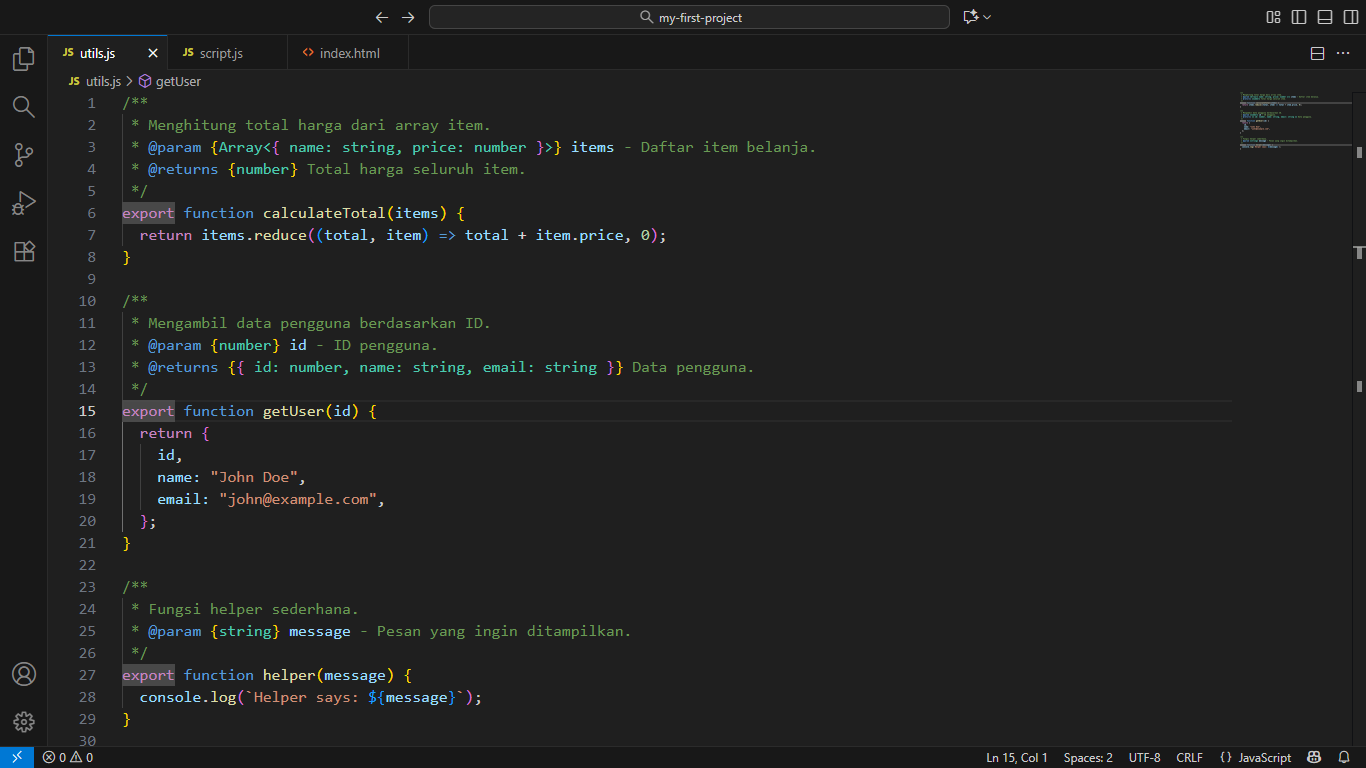Open the Source Control view
The width and height of the screenshot is (1366, 768).
22,155
